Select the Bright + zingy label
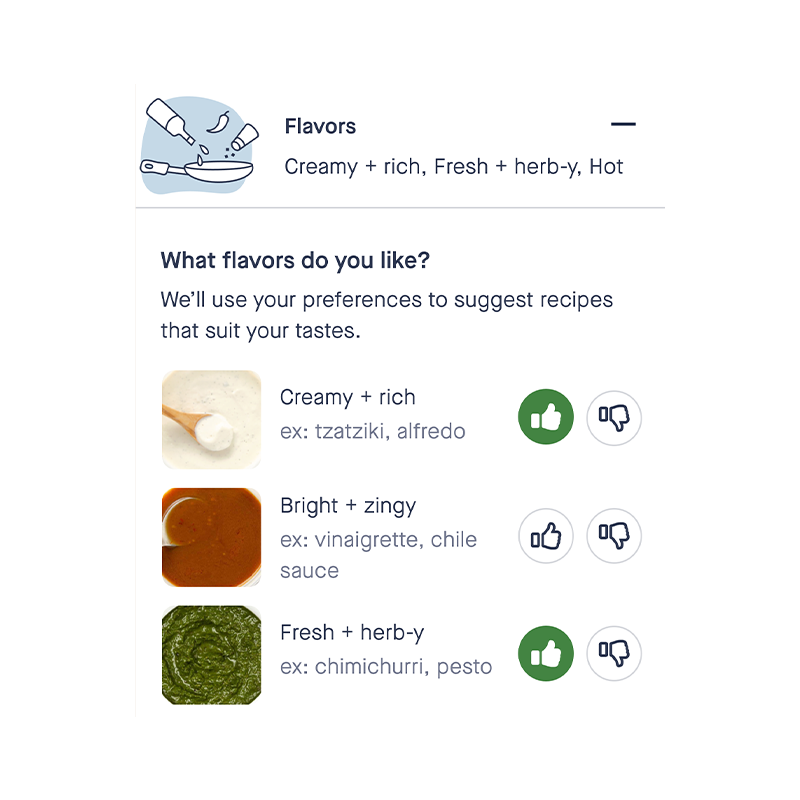Viewport: 800px width, 800px height. pos(347,506)
